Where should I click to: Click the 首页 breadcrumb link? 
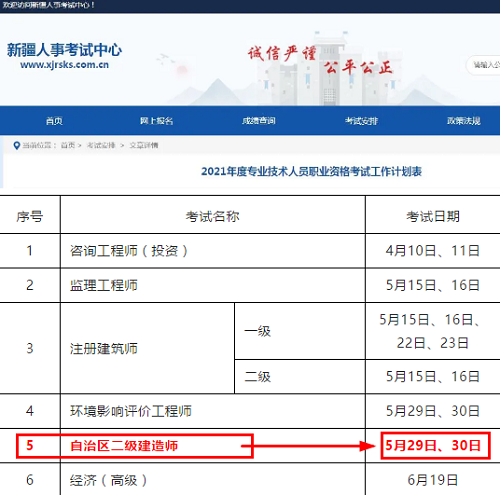(x=68, y=145)
